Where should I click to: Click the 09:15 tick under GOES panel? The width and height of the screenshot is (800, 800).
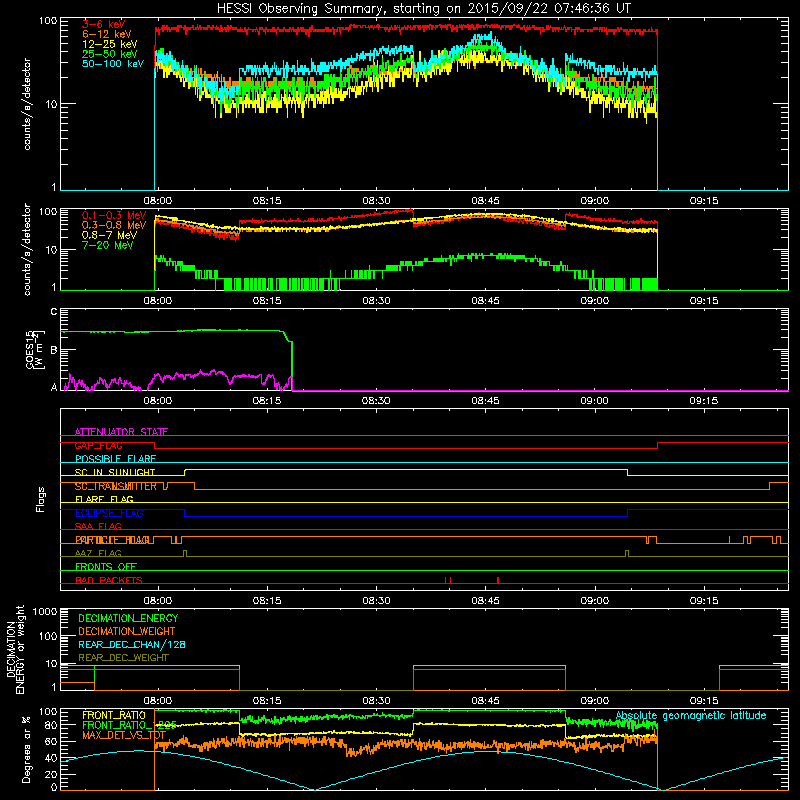[704, 401]
